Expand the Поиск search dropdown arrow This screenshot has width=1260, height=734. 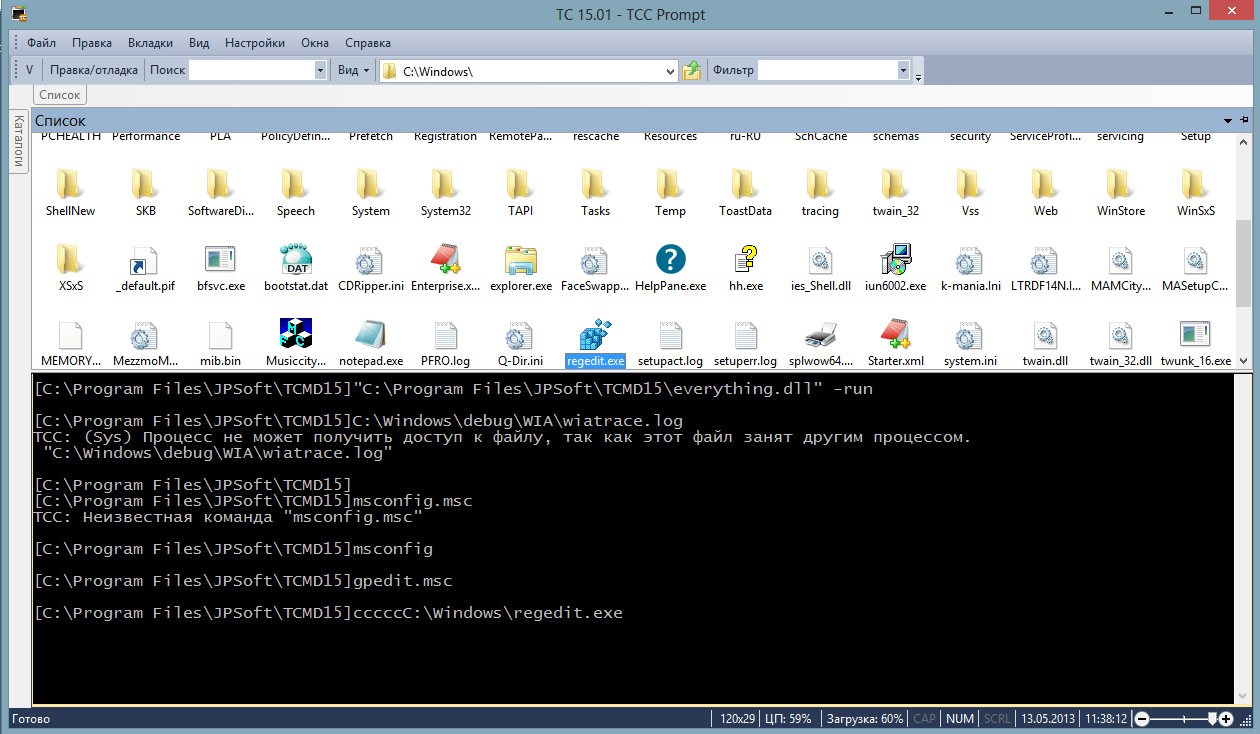(x=320, y=70)
